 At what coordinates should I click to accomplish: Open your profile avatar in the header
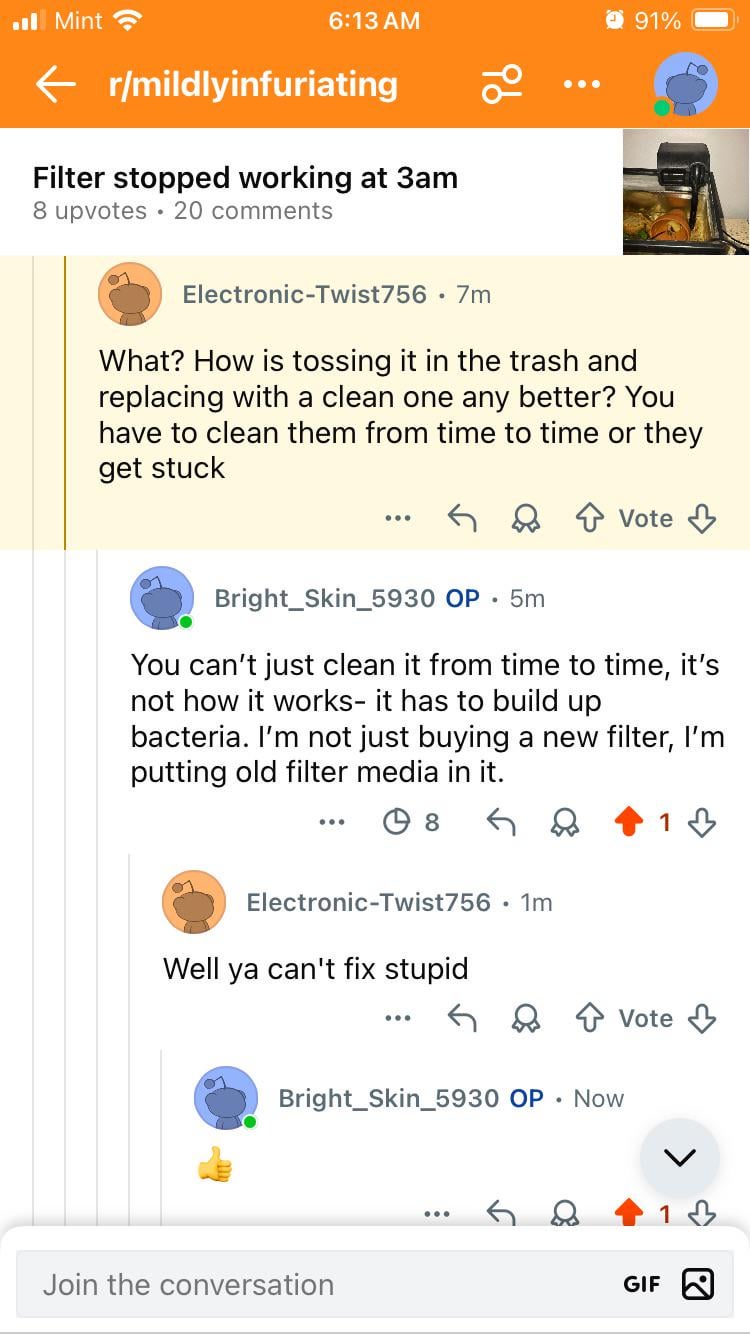685,84
